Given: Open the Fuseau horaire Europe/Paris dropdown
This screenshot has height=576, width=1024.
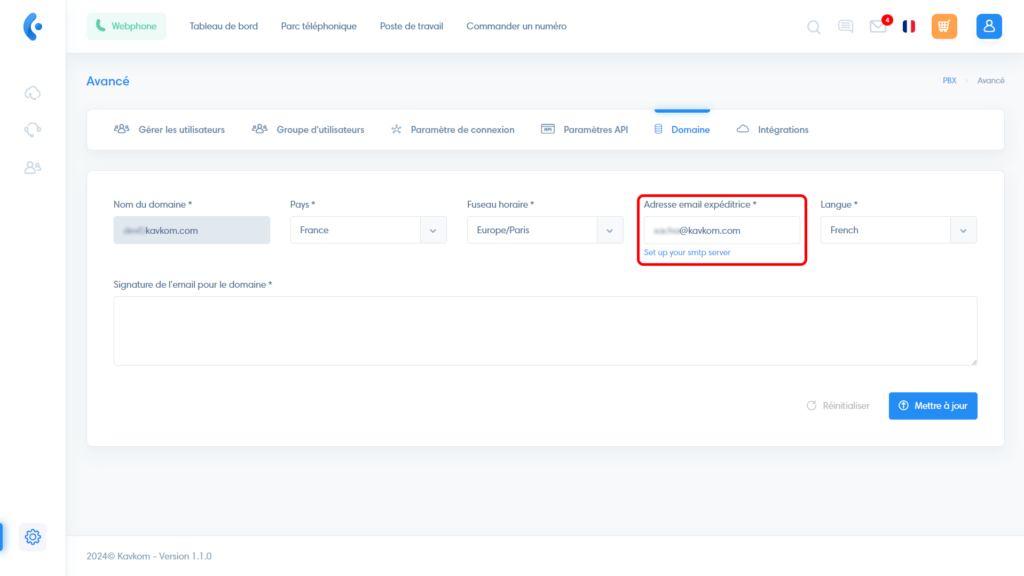Looking at the screenshot, I should (544, 230).
